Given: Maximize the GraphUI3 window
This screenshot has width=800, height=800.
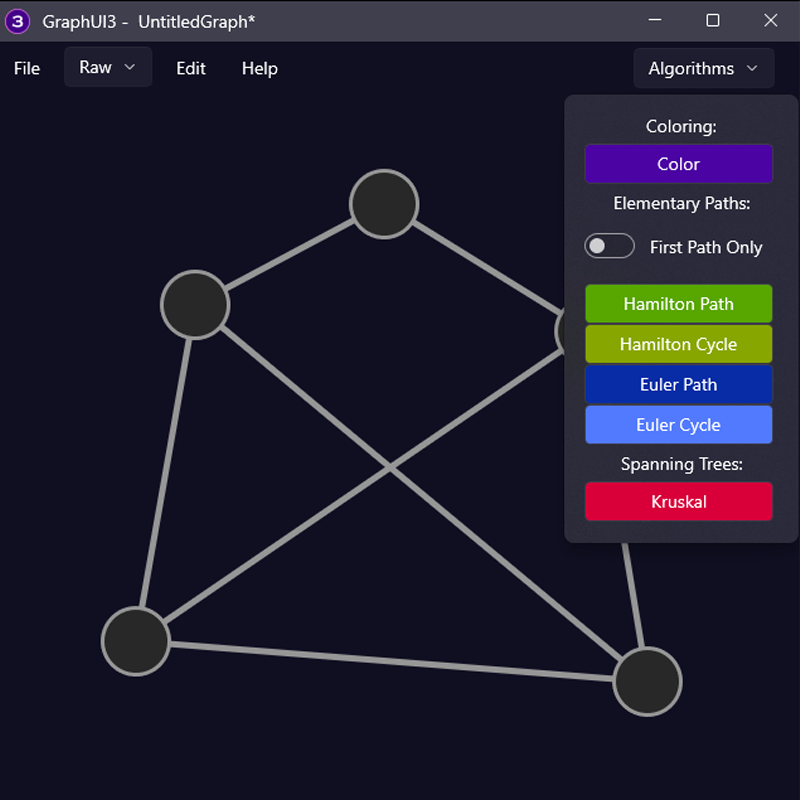Looking at the screenshot, I should (713, 20).
